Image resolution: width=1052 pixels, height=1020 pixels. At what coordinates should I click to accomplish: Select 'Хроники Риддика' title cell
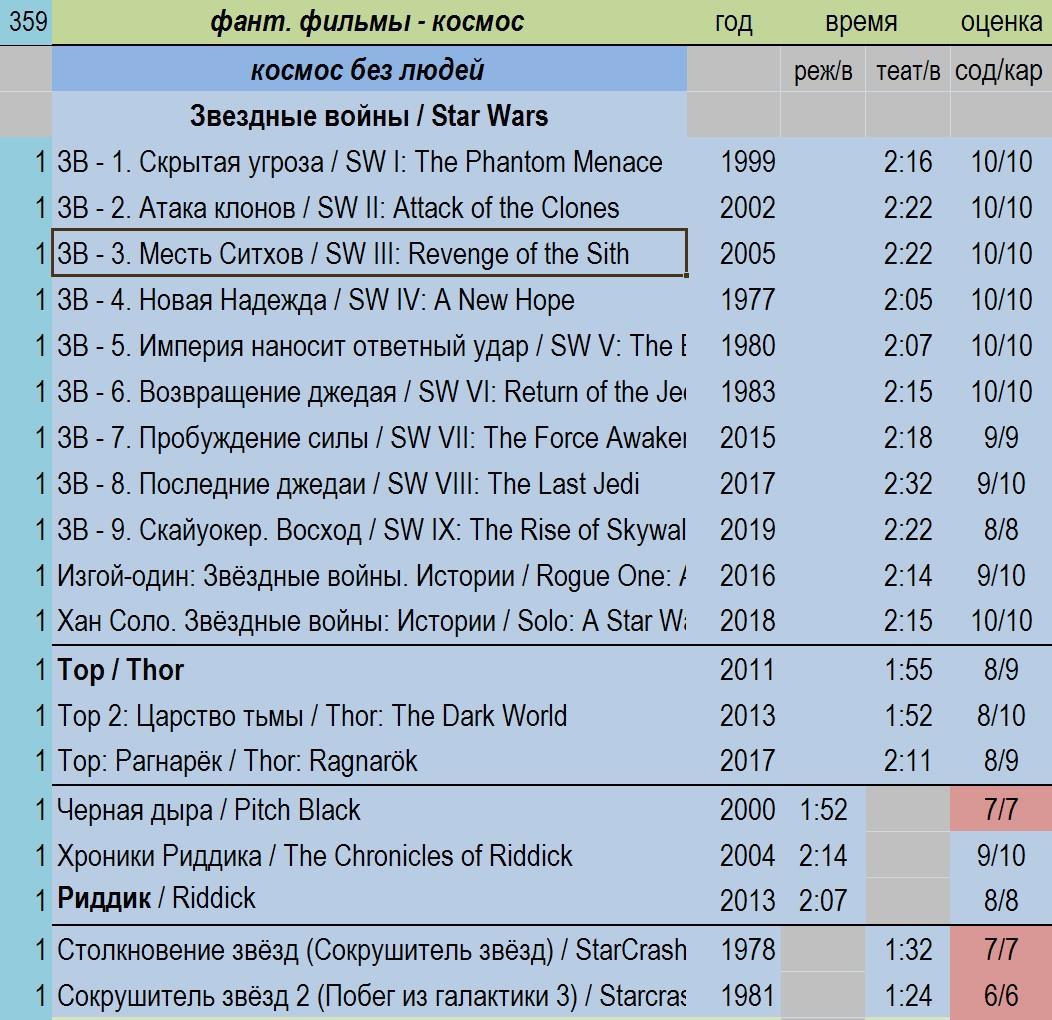pos(369,856)
